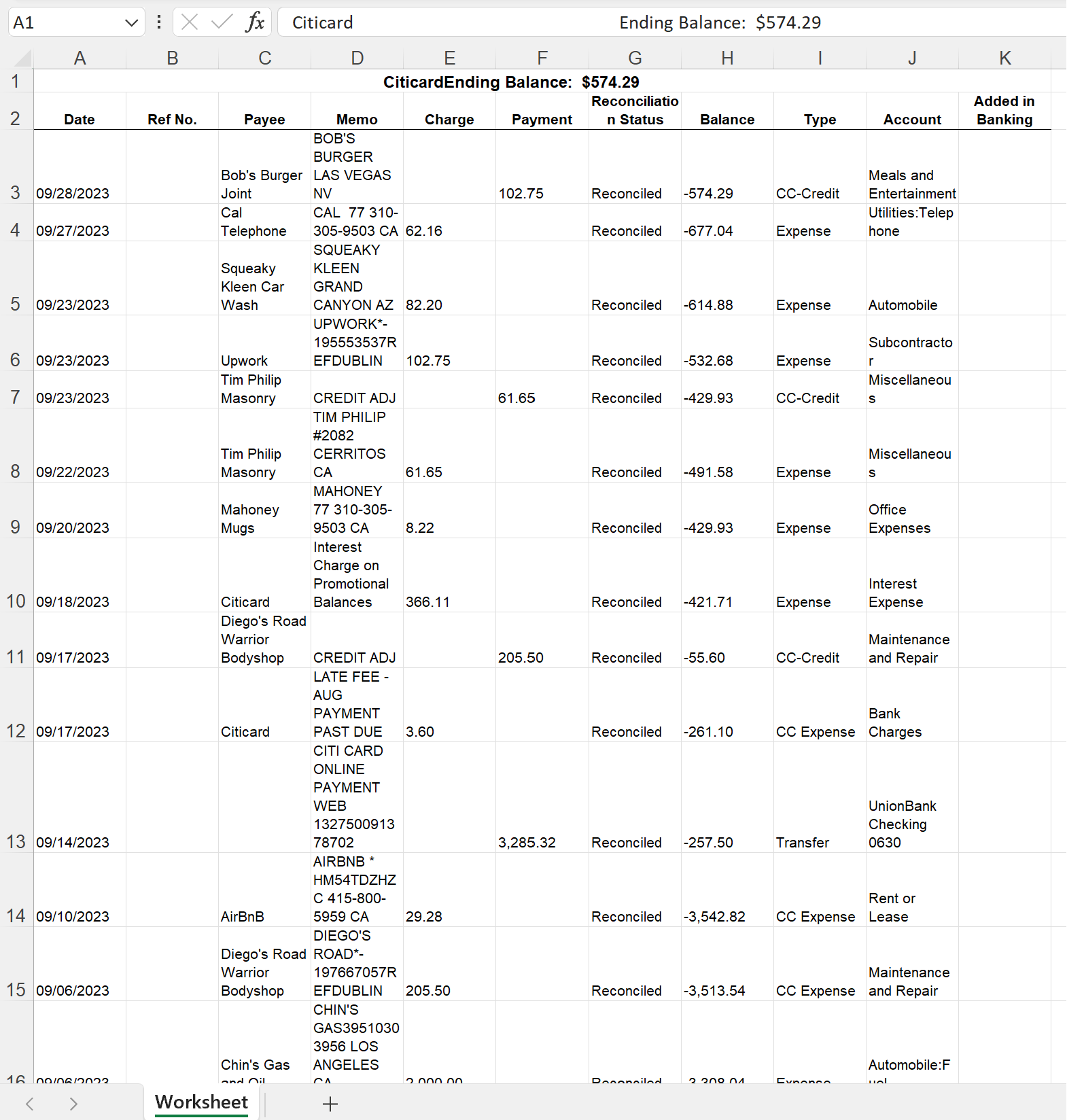
Task: Select the balance cell showing -574.29
Action: (x=727, y=167)
